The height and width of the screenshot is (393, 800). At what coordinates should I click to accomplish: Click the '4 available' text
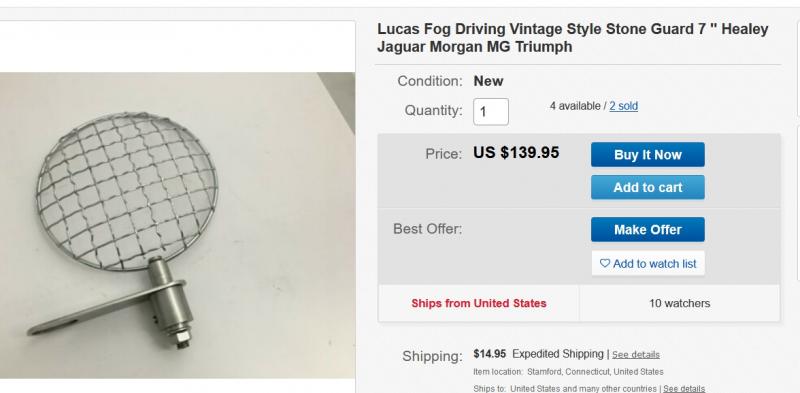click(x=575, y=106)
